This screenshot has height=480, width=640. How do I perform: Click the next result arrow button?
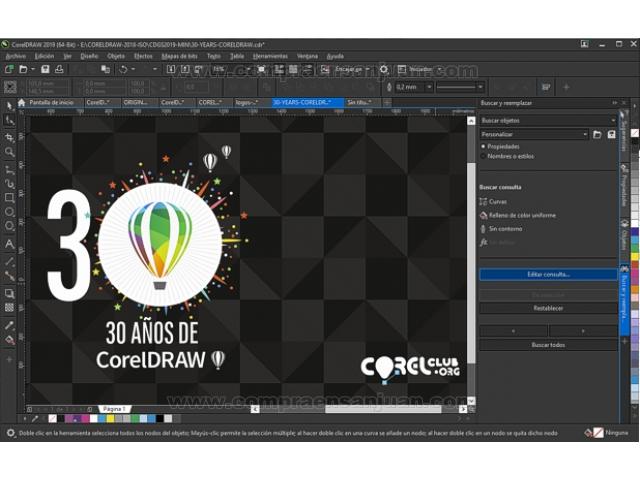coord(583,331)
